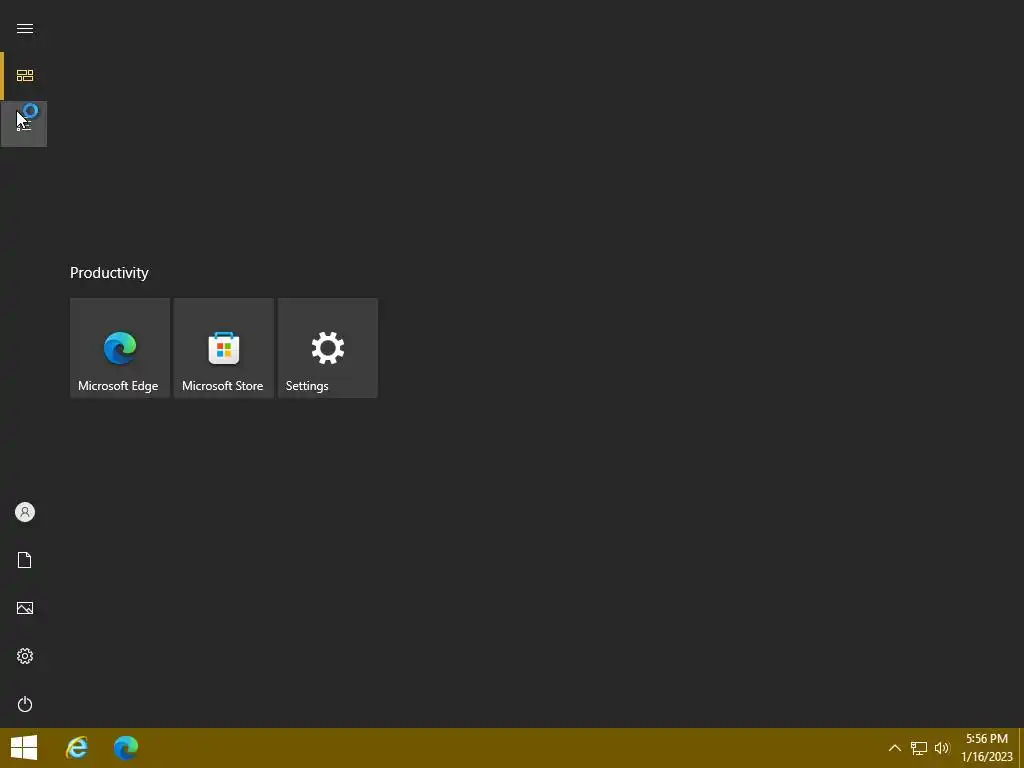Image resolution: width=1024 pixels, height=768 pixels.
Task: Click the Productivity group heading
Action: click(109, 273)
